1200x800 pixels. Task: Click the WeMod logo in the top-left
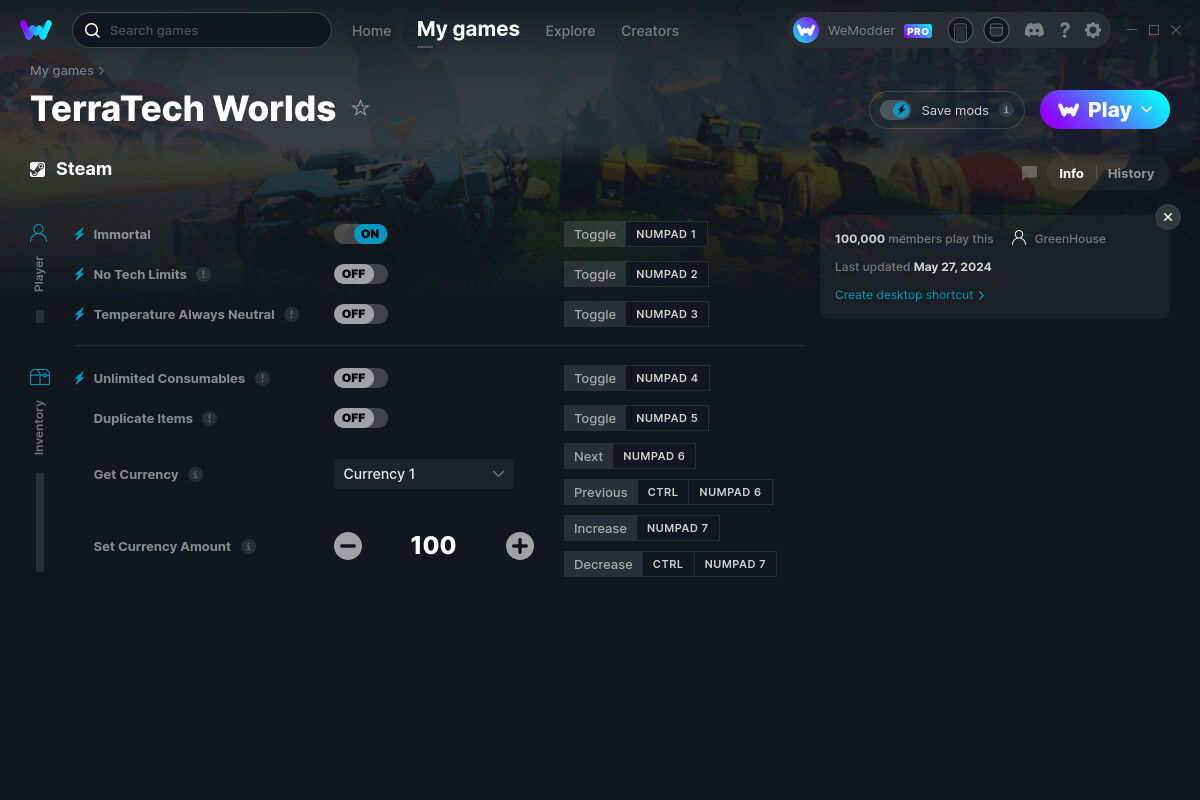tap(36, 30)
